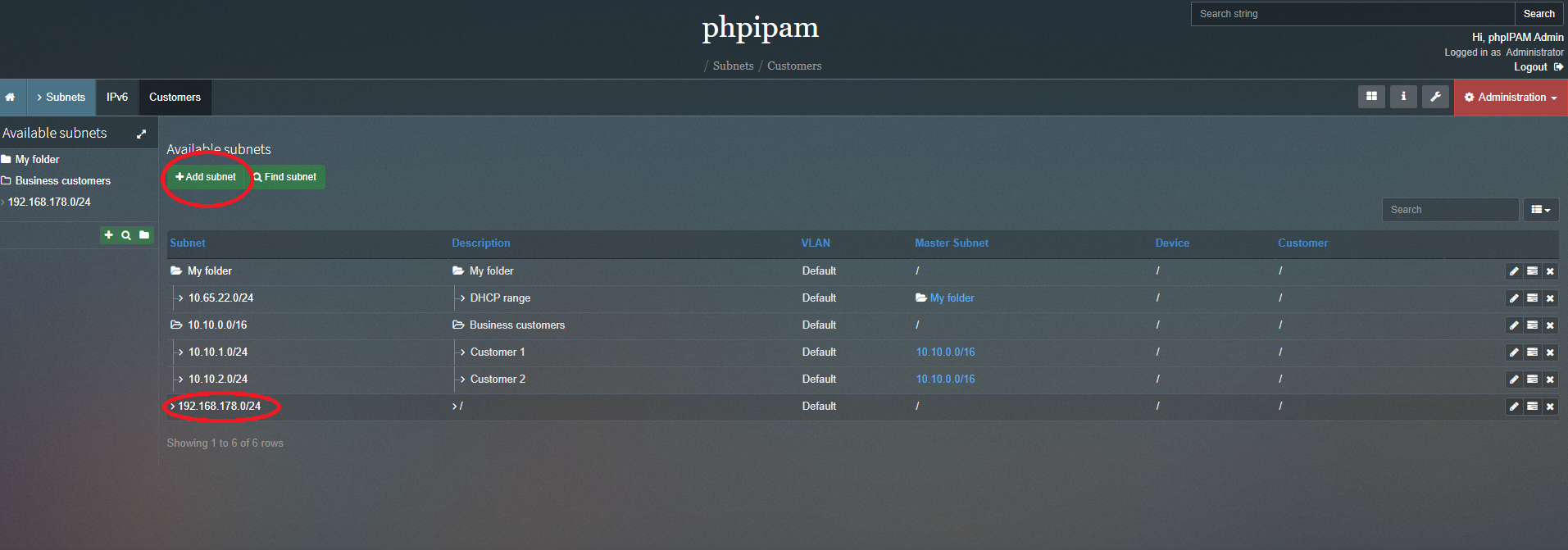The width and height of the screenshot is (1568, 550).
Task: Open permissions icon for 10.65.22.0/24 row
Action: pos(1532,298)
